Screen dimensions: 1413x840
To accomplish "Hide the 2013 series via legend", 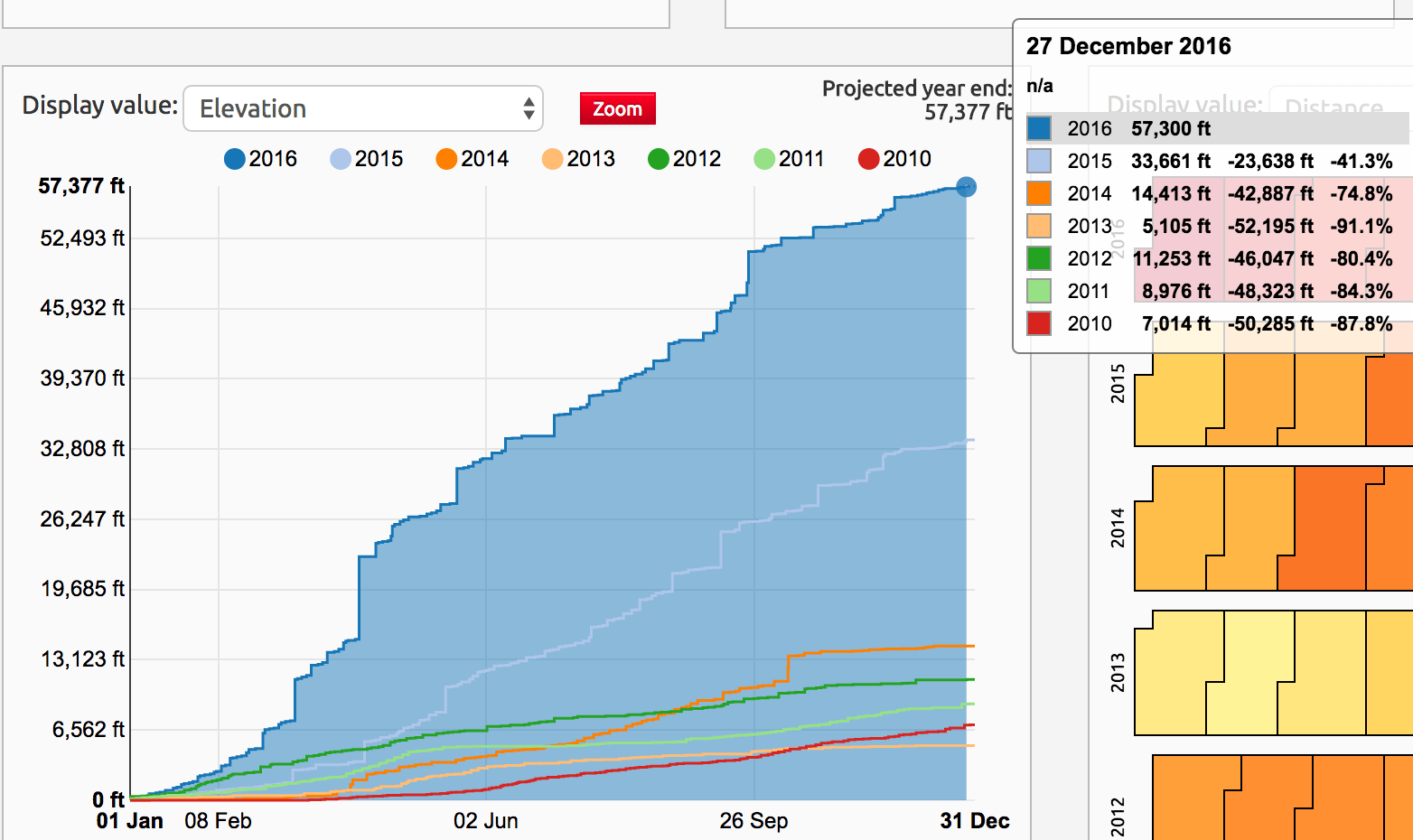I will 552,159.
